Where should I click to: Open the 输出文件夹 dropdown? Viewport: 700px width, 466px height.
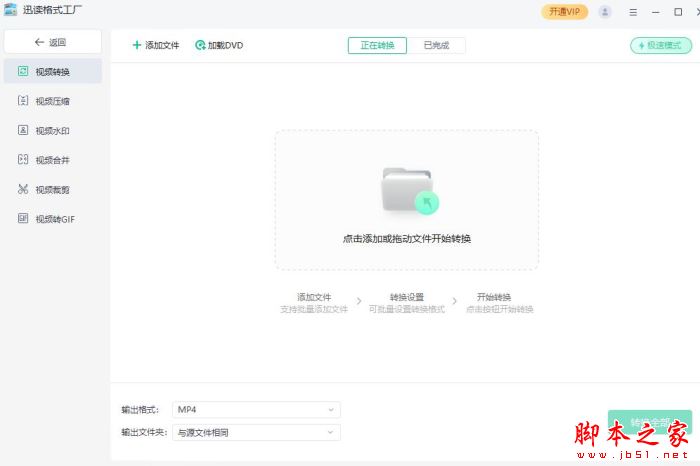point(256,432)
